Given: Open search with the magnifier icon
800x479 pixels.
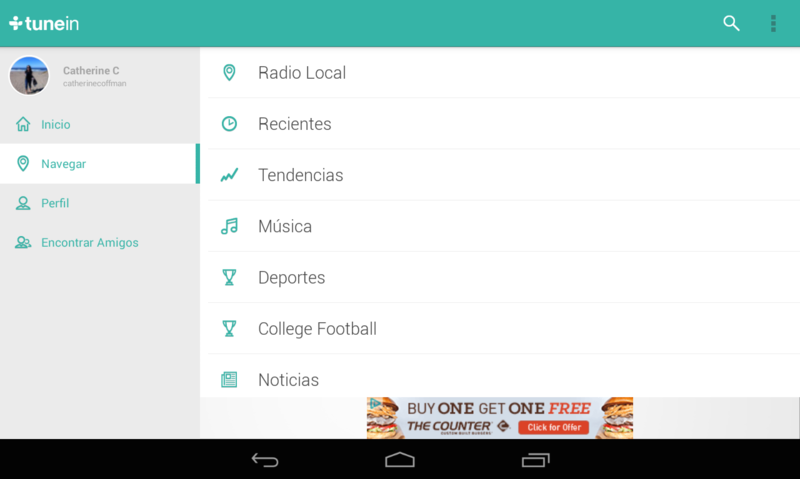Looking at the screenshot, I should coord(731,23).
